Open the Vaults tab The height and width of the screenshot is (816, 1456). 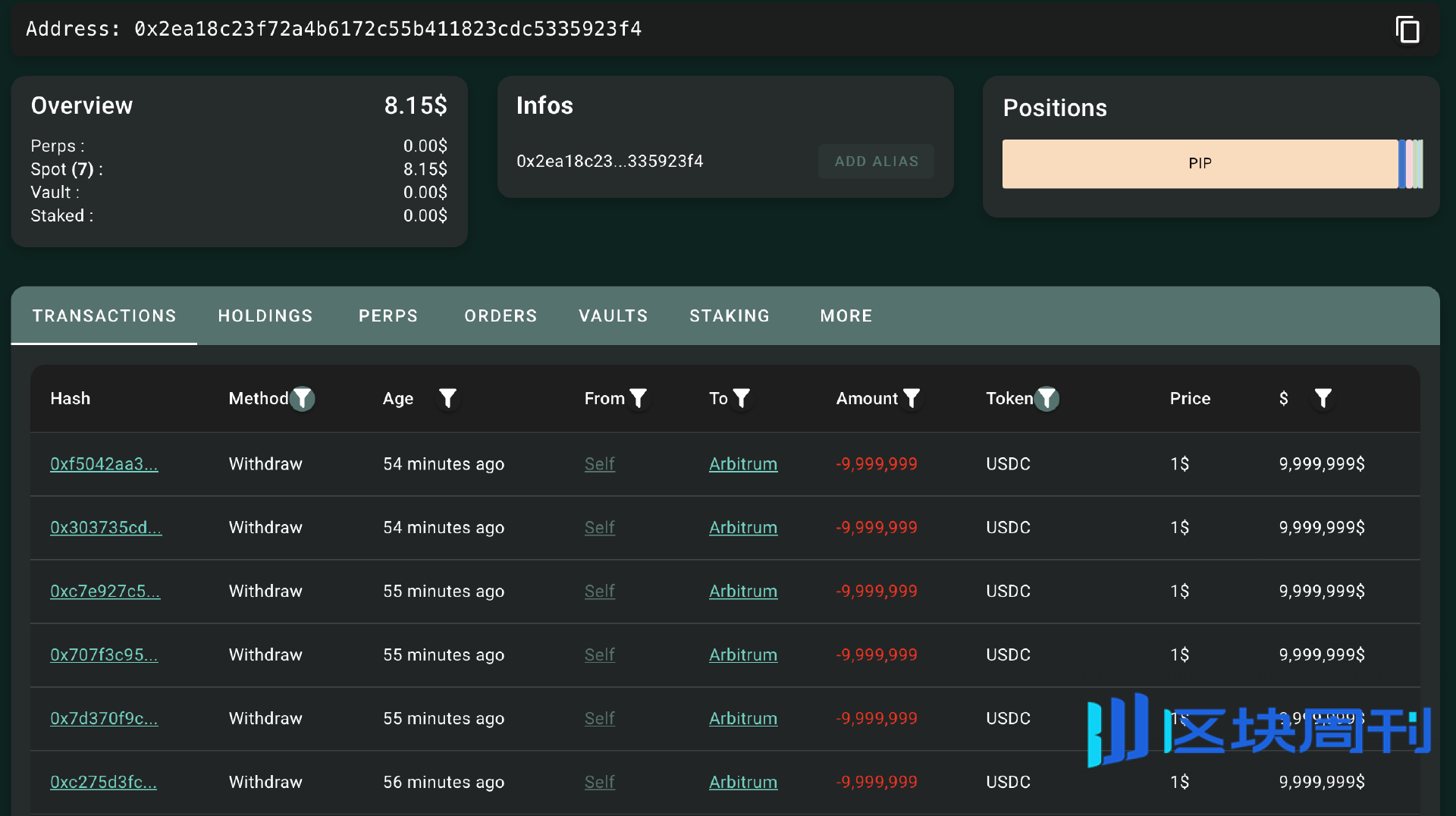(613, 315)
